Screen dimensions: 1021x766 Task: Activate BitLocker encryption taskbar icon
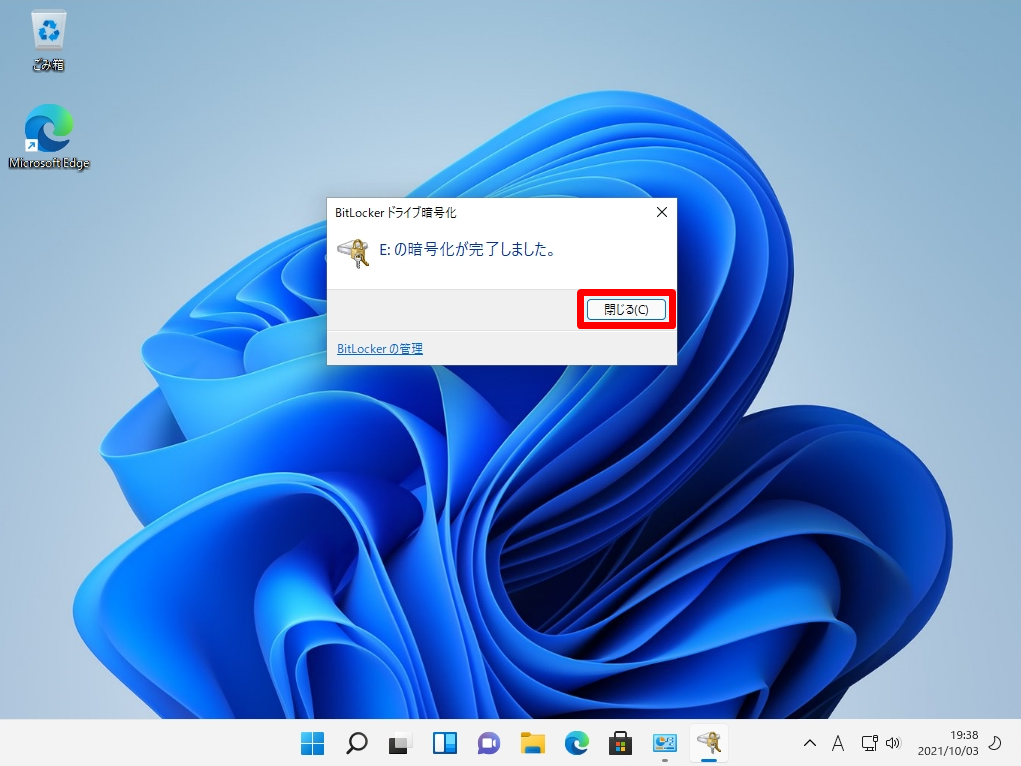pyautogui.click(x=708, y=743)
